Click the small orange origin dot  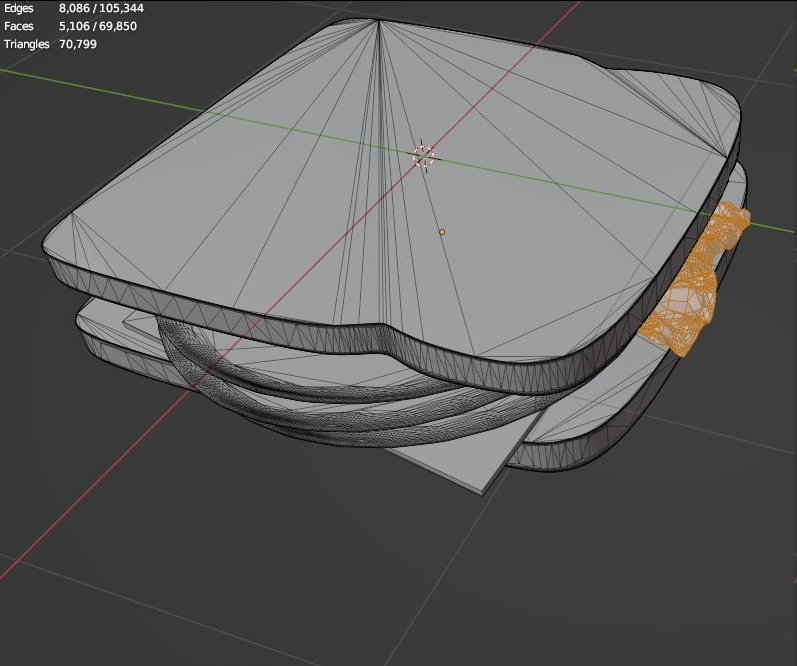point(442,232)
